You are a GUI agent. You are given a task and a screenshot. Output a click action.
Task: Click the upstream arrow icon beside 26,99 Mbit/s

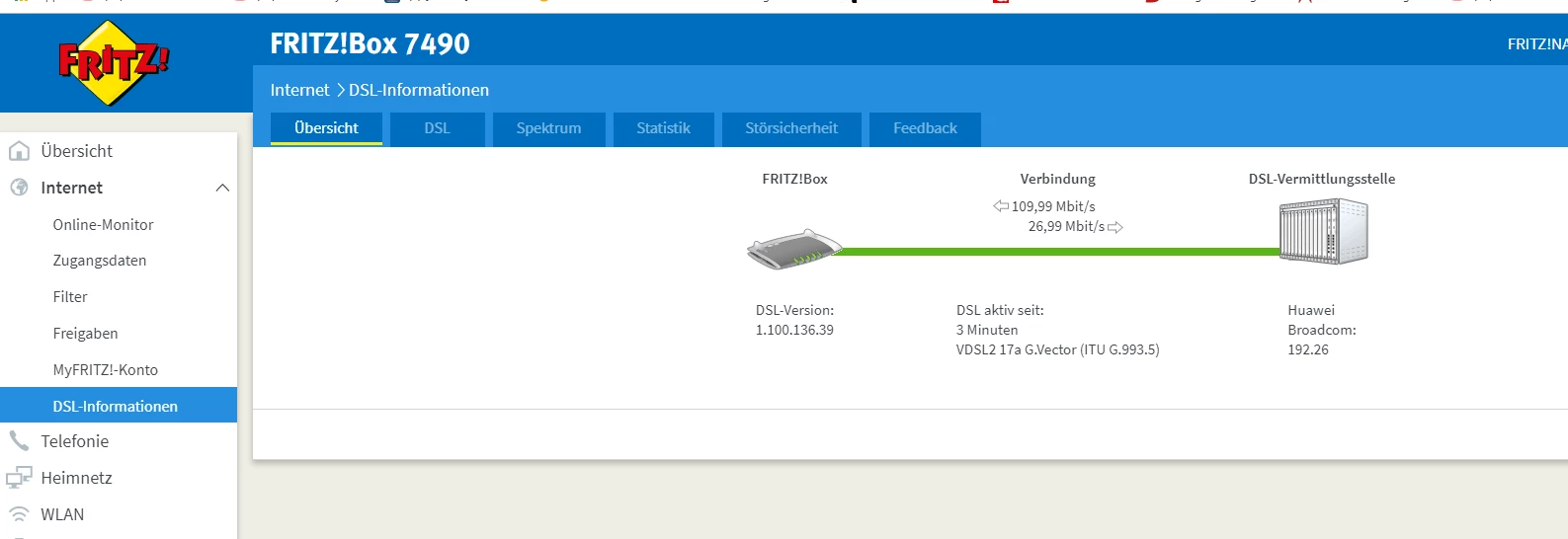[x=1115, y=227]
